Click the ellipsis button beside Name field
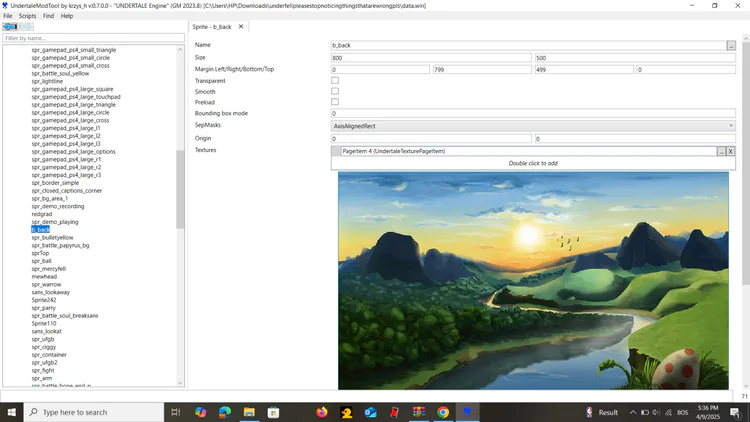This screenshot has height=422, width=750. [731, 45]
